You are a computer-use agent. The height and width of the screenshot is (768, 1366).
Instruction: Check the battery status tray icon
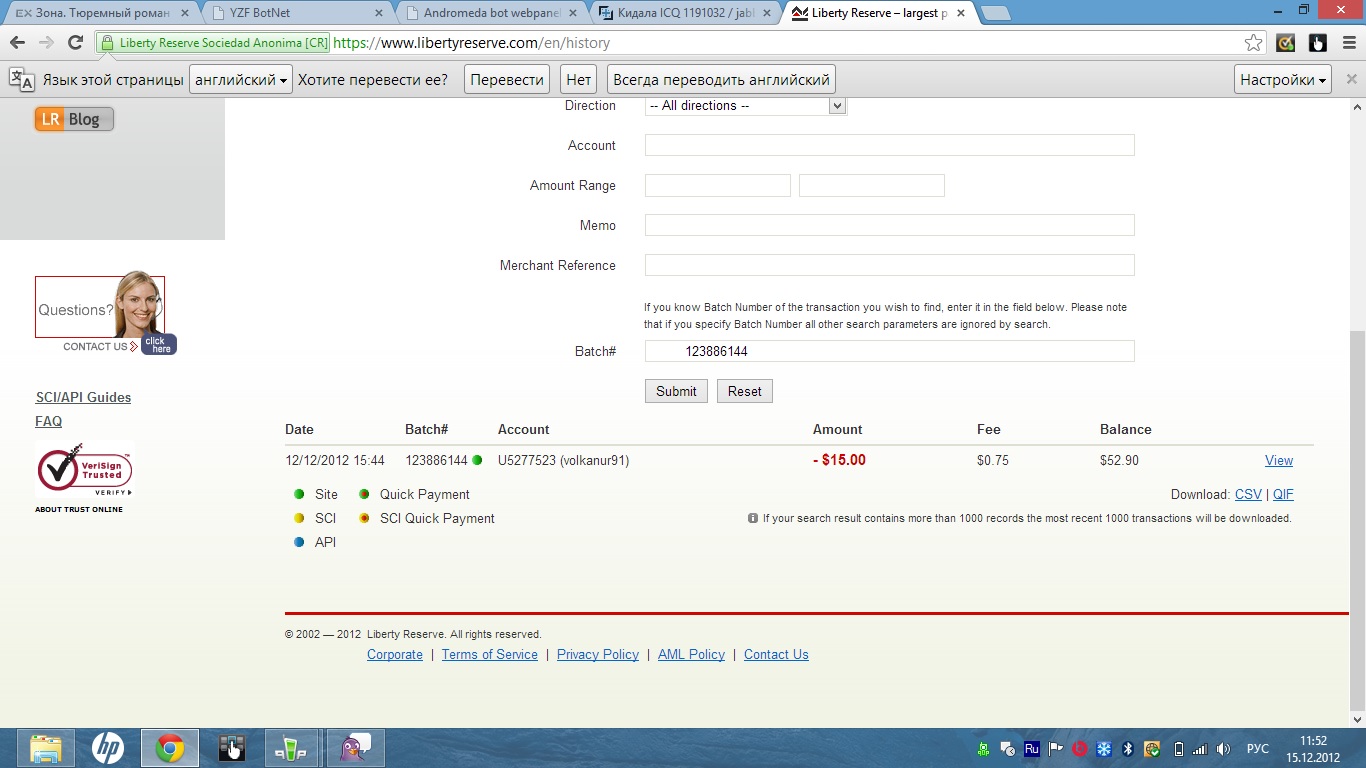point(1178,749)
